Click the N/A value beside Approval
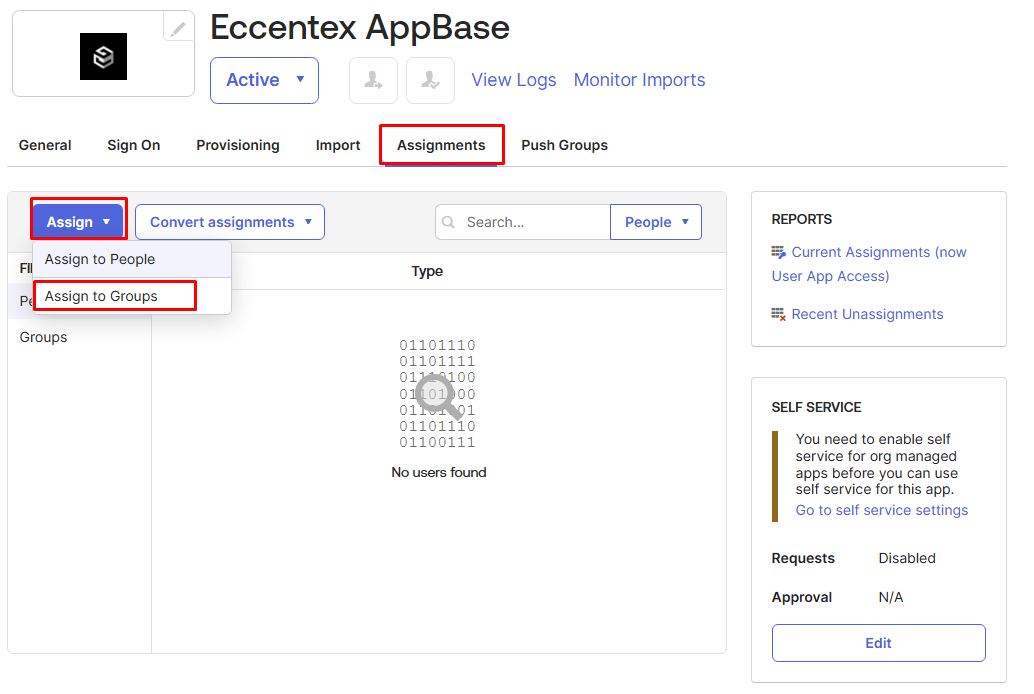This screenshot has height=694, width=1034. [x=891, y=597]
